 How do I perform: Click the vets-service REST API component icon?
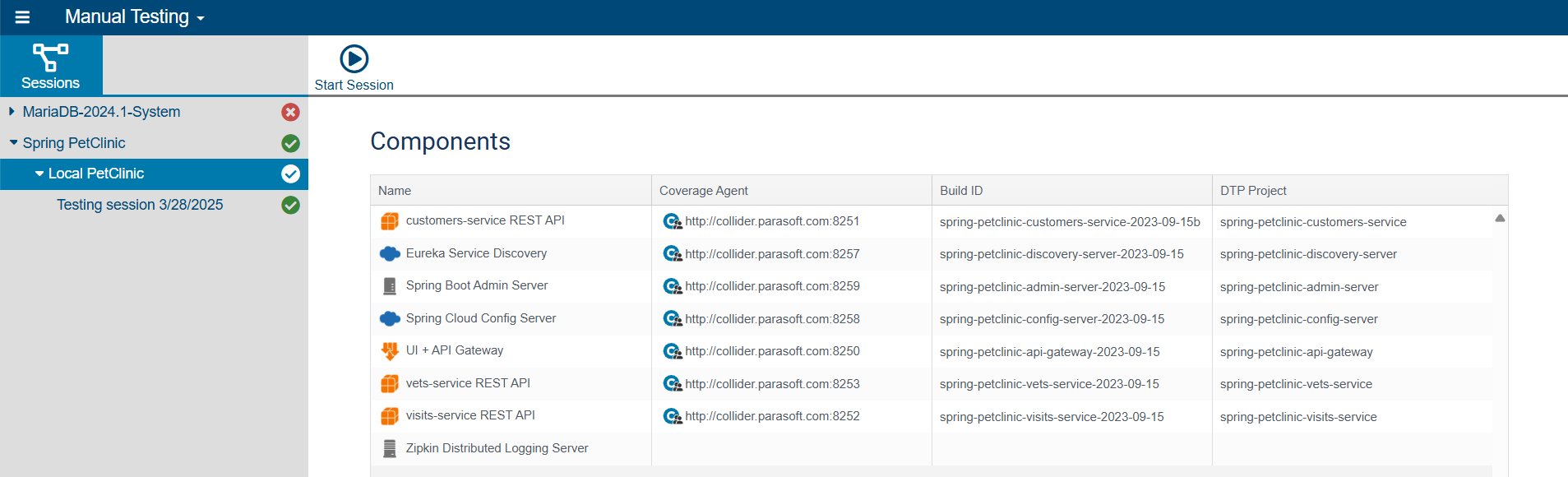390,383
